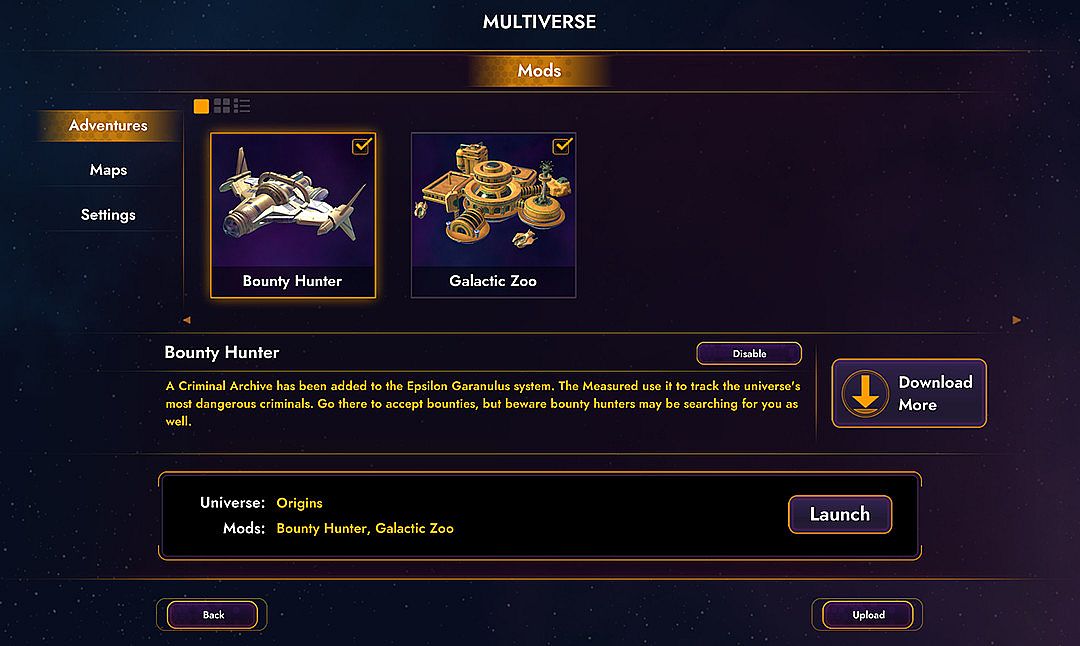1080x646 pixels.
Task: Click the orange download arrow icon
Action: [865, 393]
